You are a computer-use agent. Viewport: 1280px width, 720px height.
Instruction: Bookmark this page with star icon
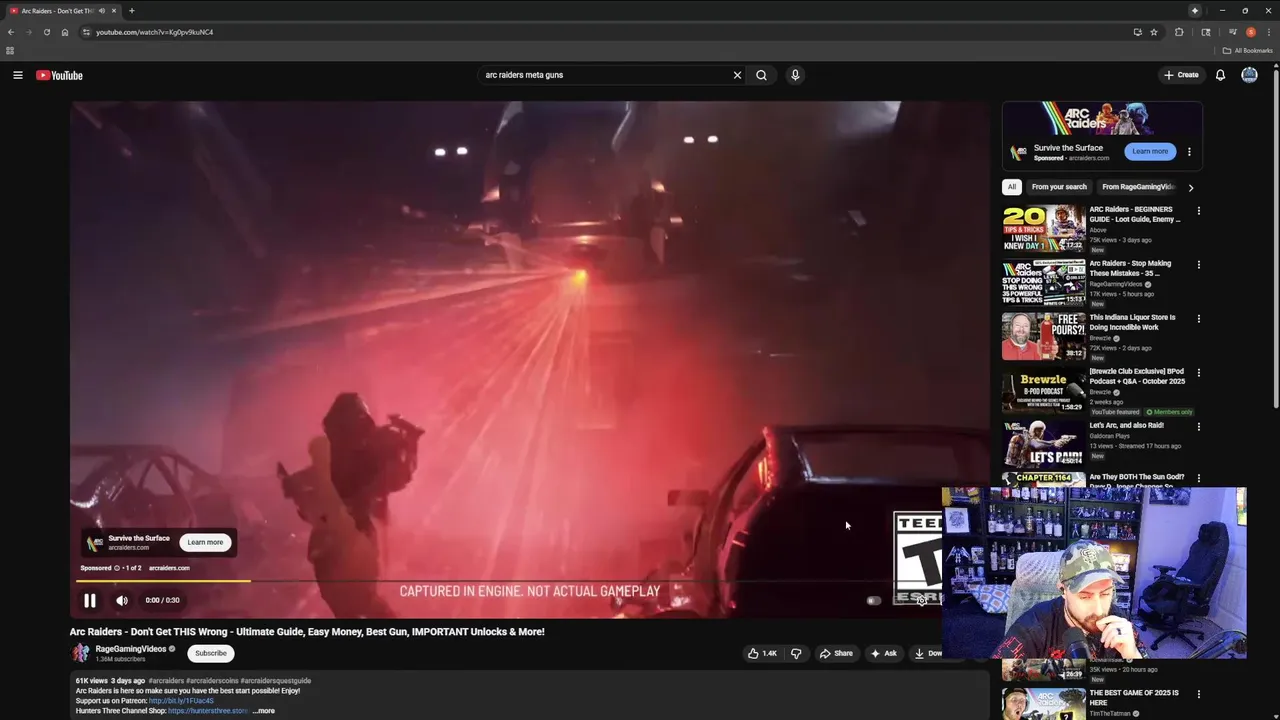tap(1153, 32)
